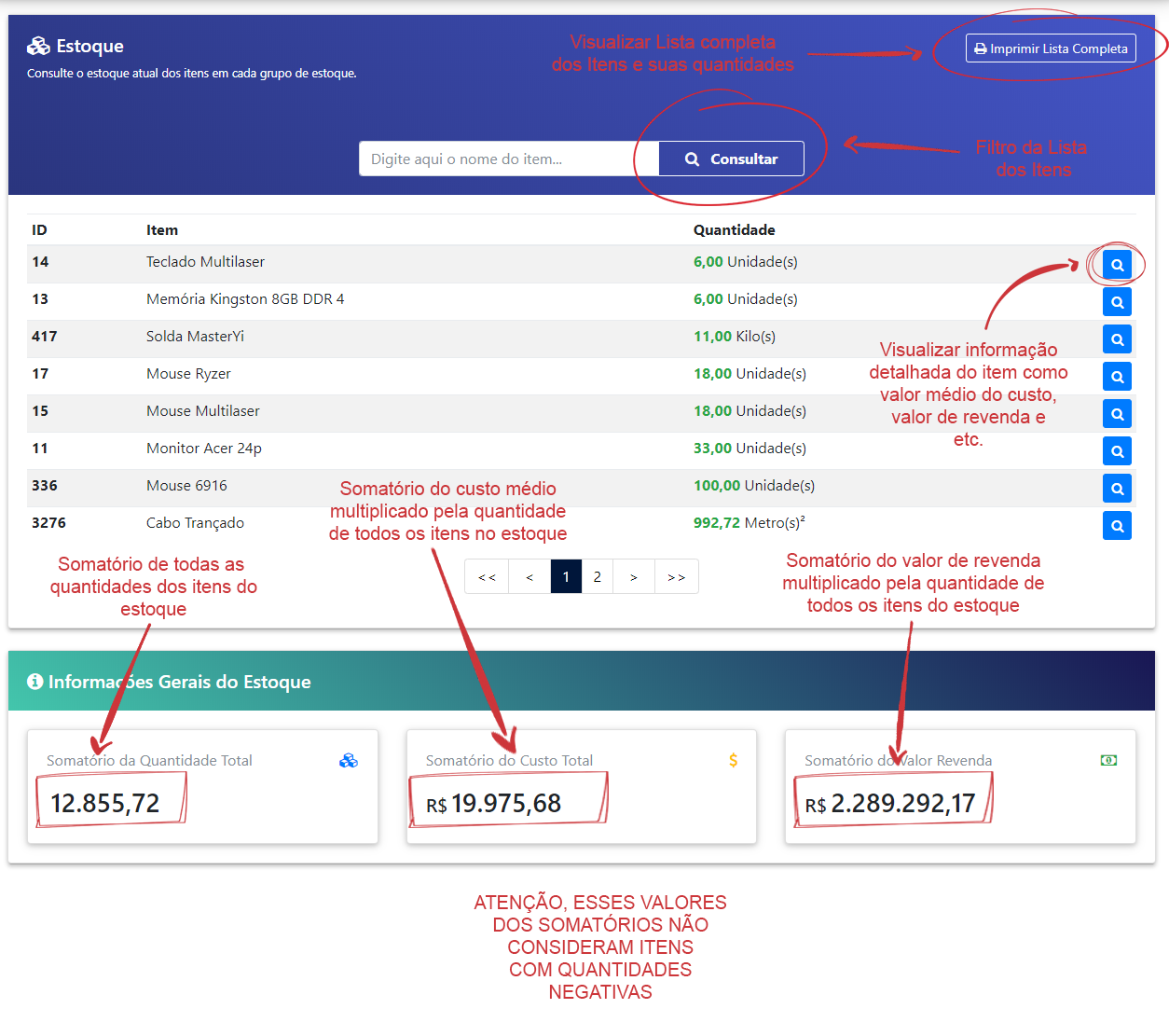Viewport: 1169px width, 1036px height.
Task: Select page 1 in pagination
Action: [x=566, y=577]
